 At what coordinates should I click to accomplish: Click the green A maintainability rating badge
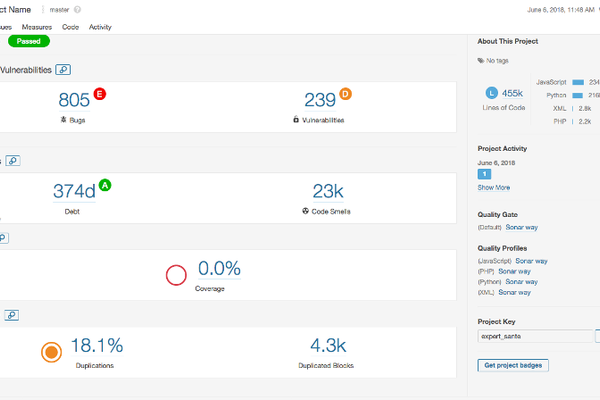tap(105, 185)
